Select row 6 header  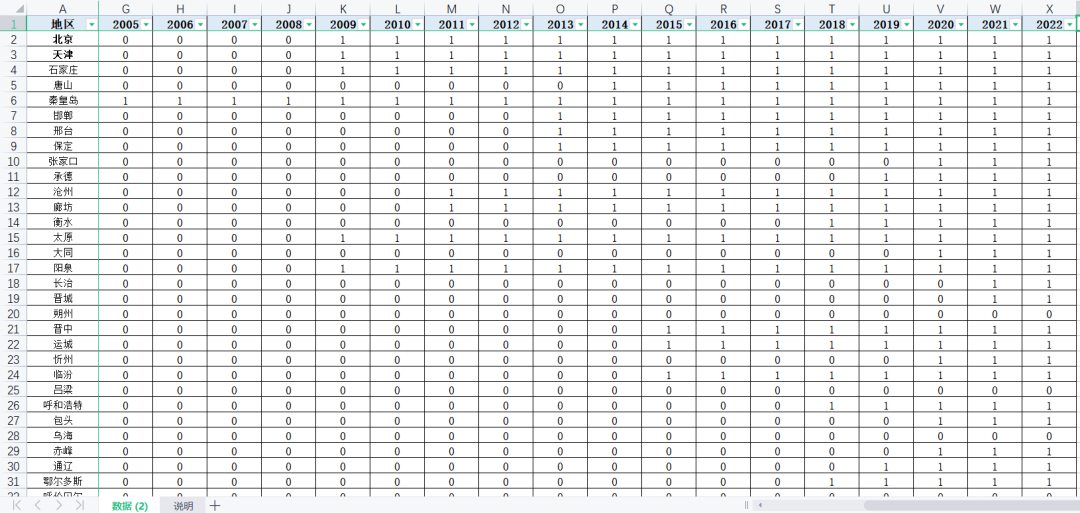[13, 101]
